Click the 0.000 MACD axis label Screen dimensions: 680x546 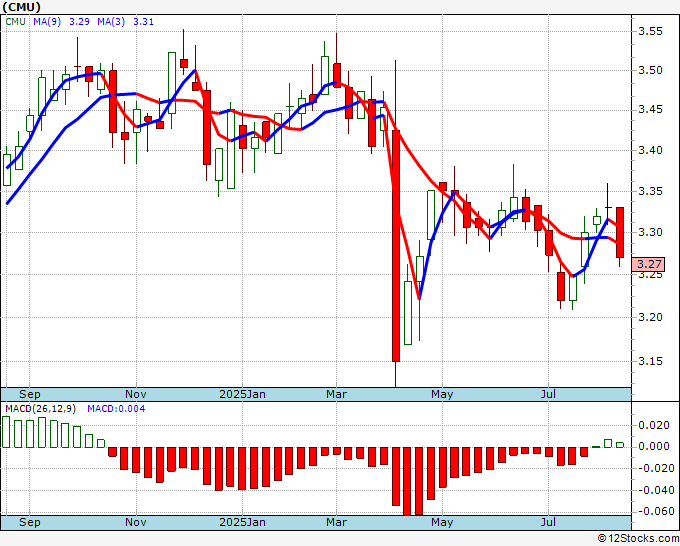[654, 446]
